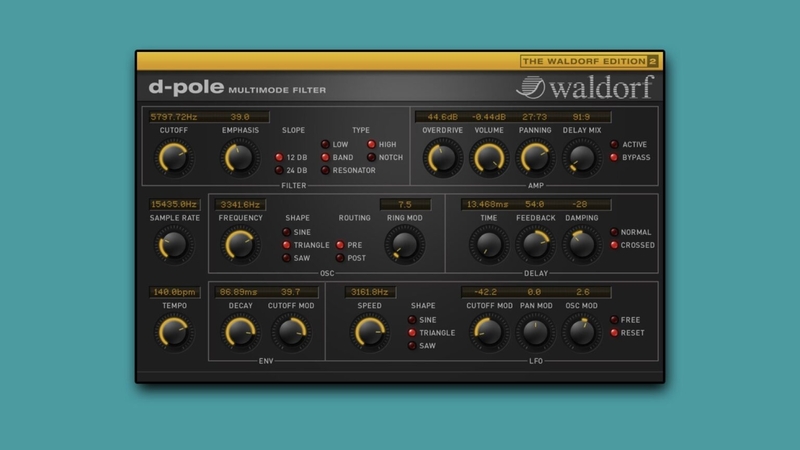The height and width of the screenshot is (450, 800).
Task: Choose the Low filter type
Action: point(325,144)
